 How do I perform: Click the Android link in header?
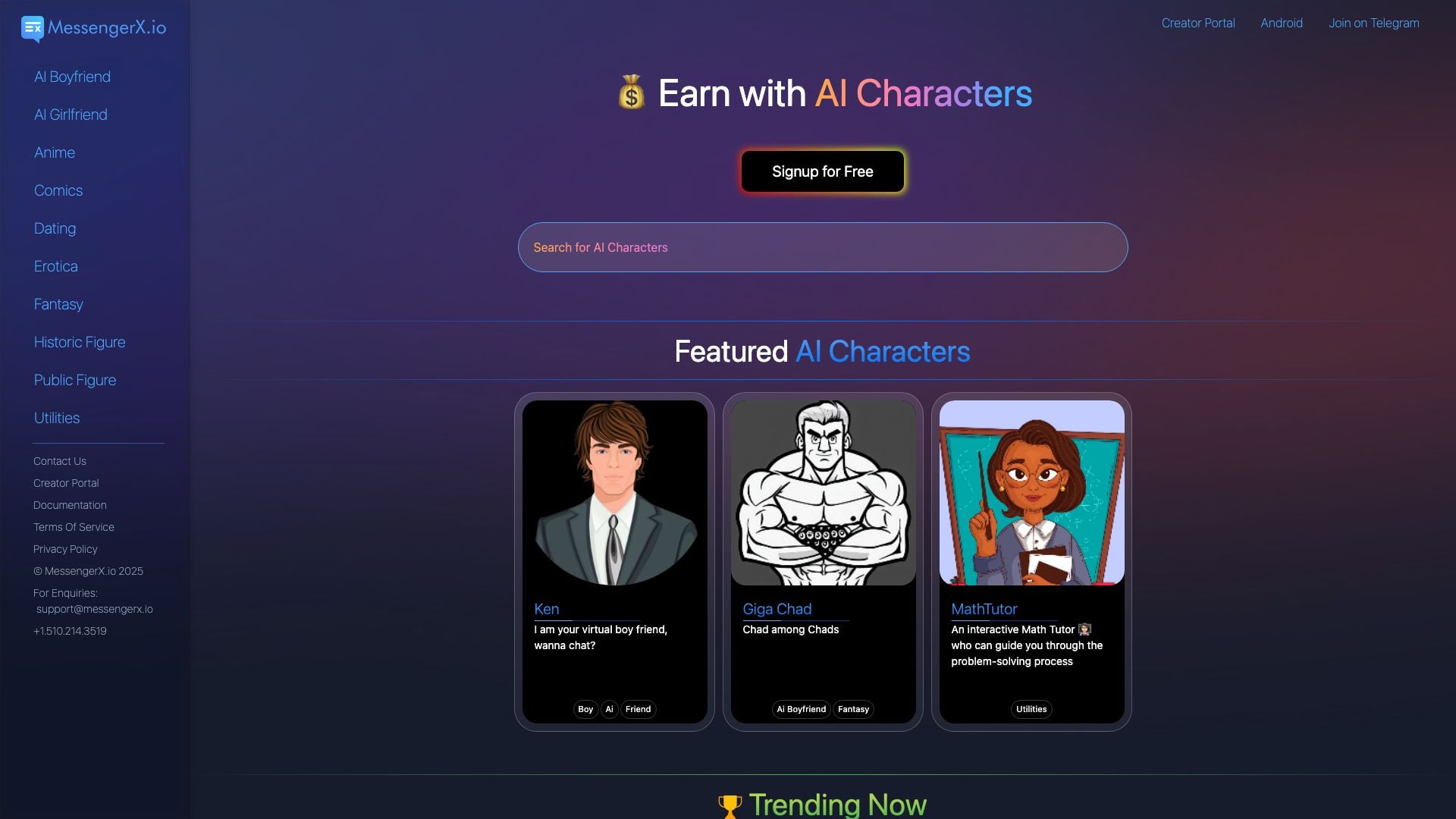[1282, 23]
